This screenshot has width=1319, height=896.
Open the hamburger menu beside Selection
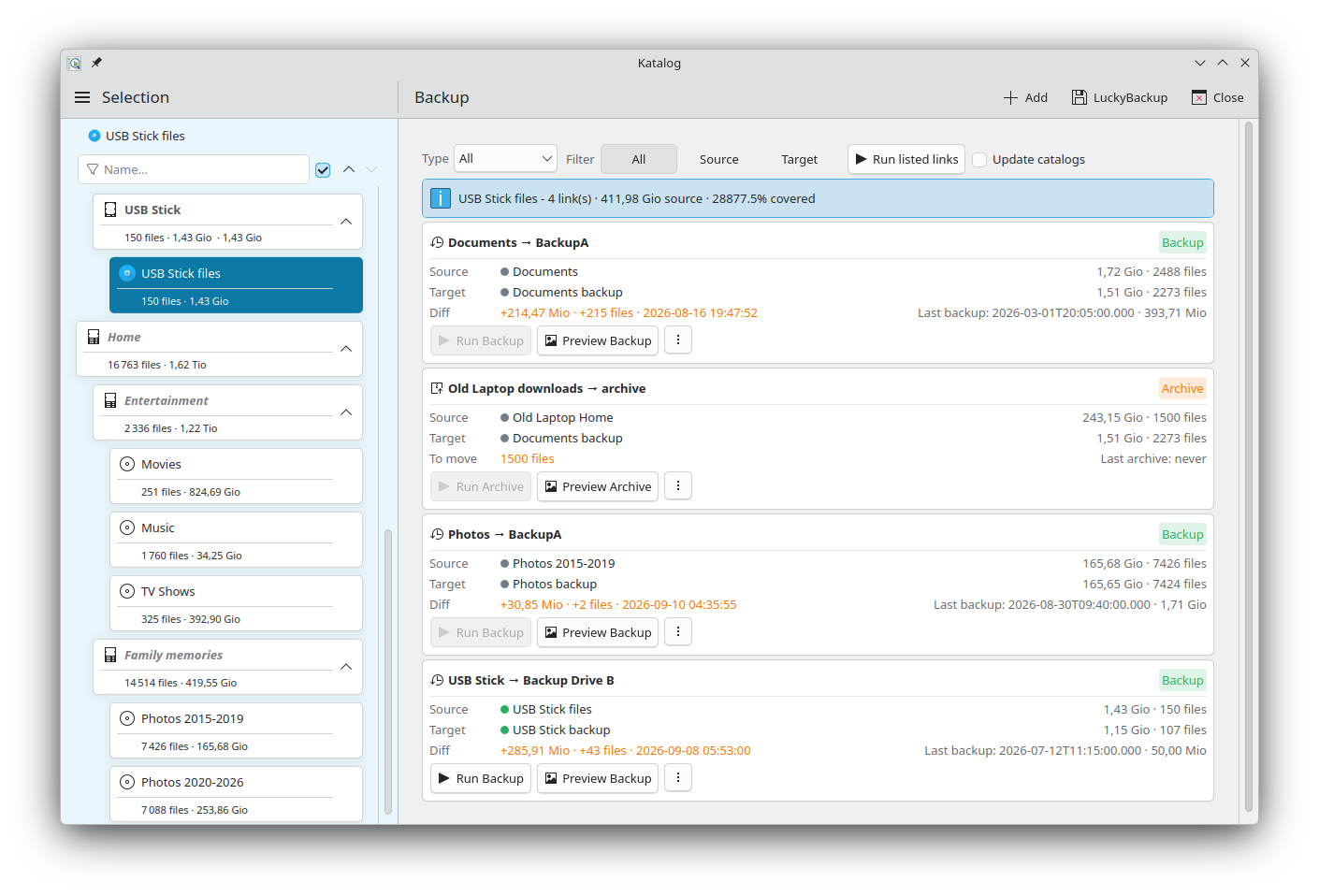[x=82, y=97]
